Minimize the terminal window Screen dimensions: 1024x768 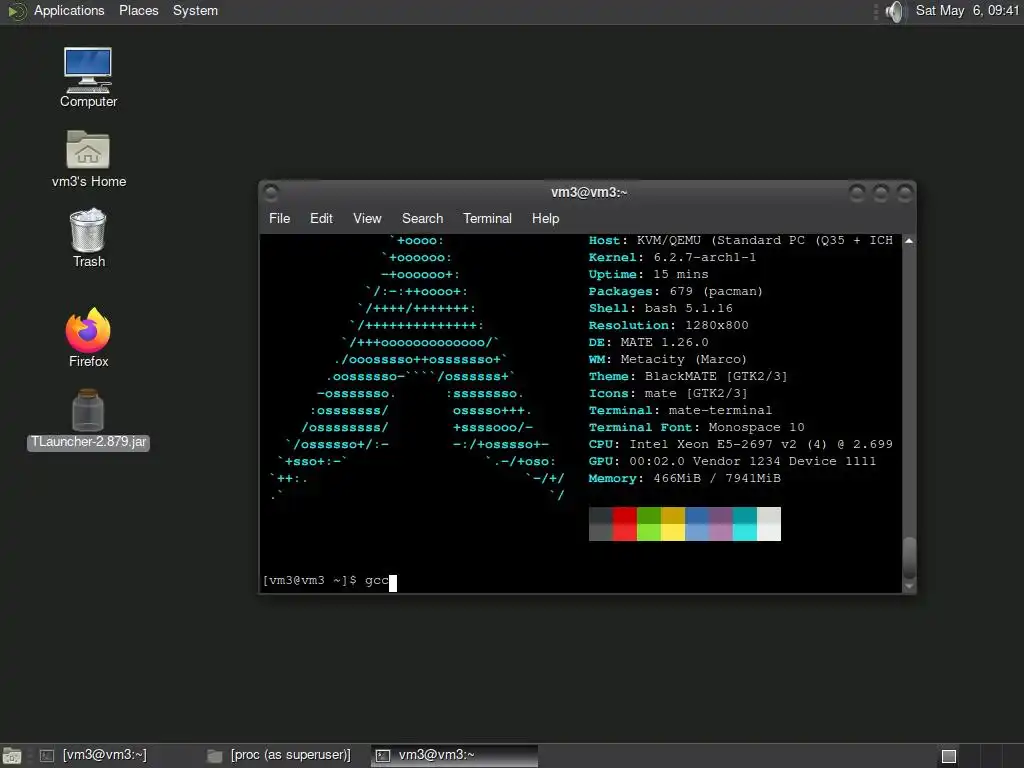857,192
